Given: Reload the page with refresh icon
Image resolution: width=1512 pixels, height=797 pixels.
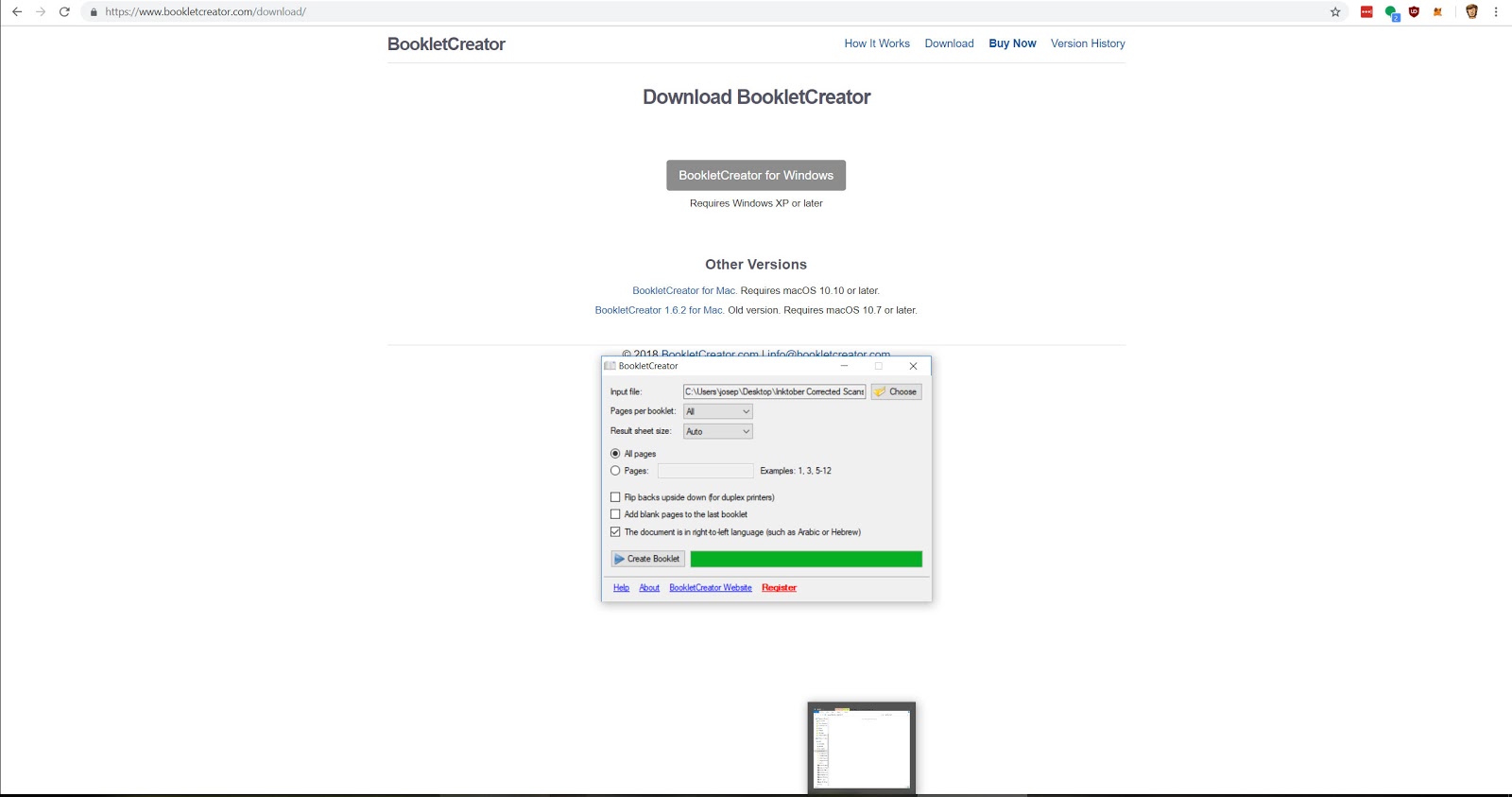Looking at the screenshot, I should [x=64, y=12].
